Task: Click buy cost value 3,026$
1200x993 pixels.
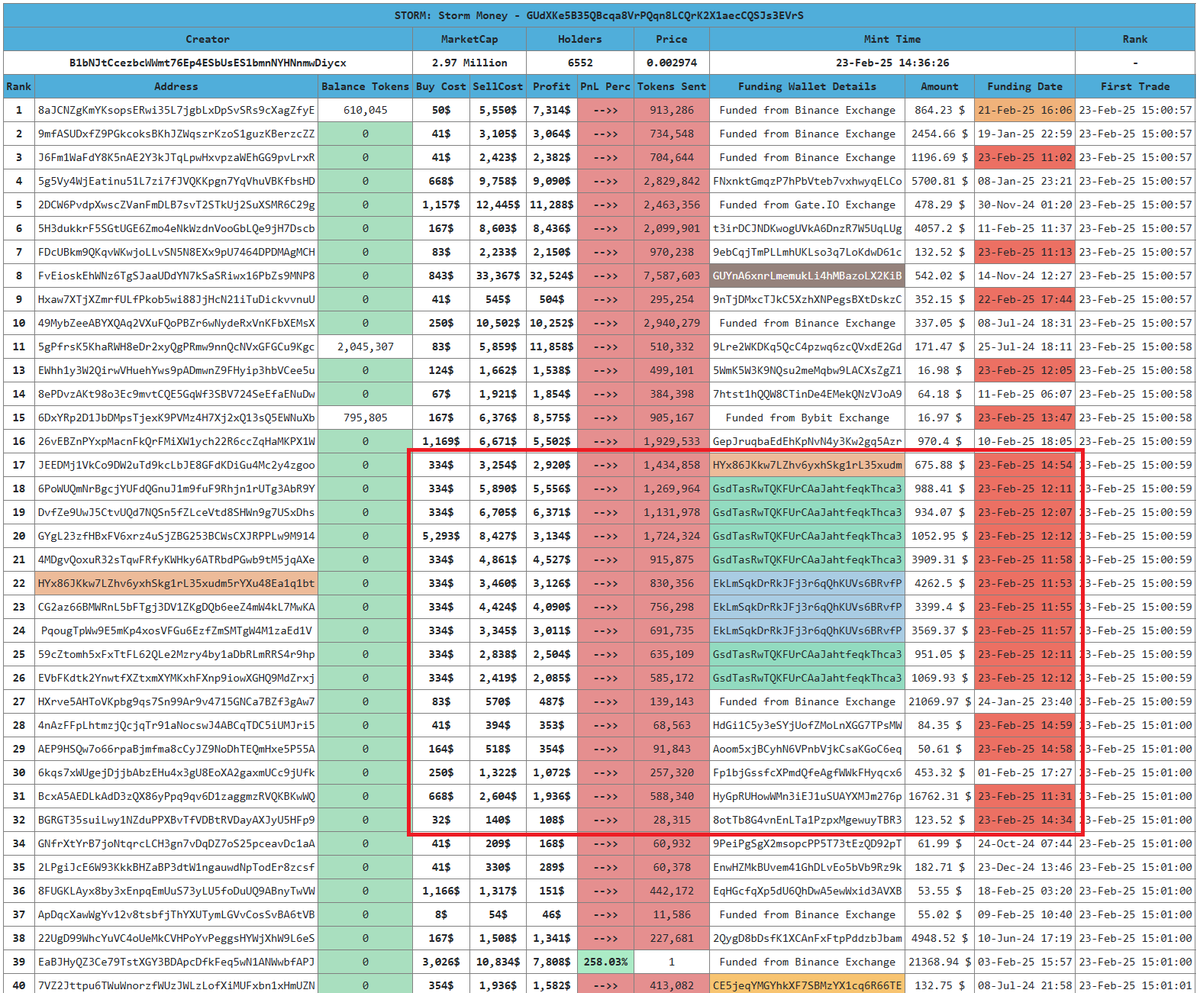Action: point(440,962)
